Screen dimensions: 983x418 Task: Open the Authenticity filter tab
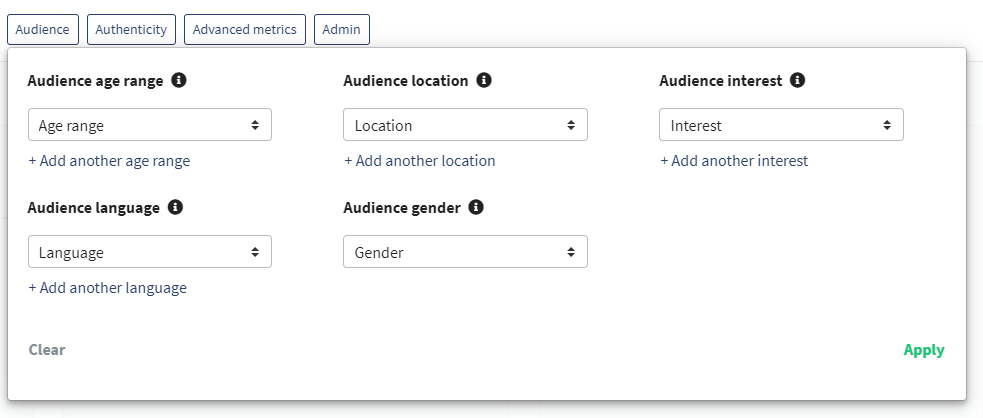[131, 30]
